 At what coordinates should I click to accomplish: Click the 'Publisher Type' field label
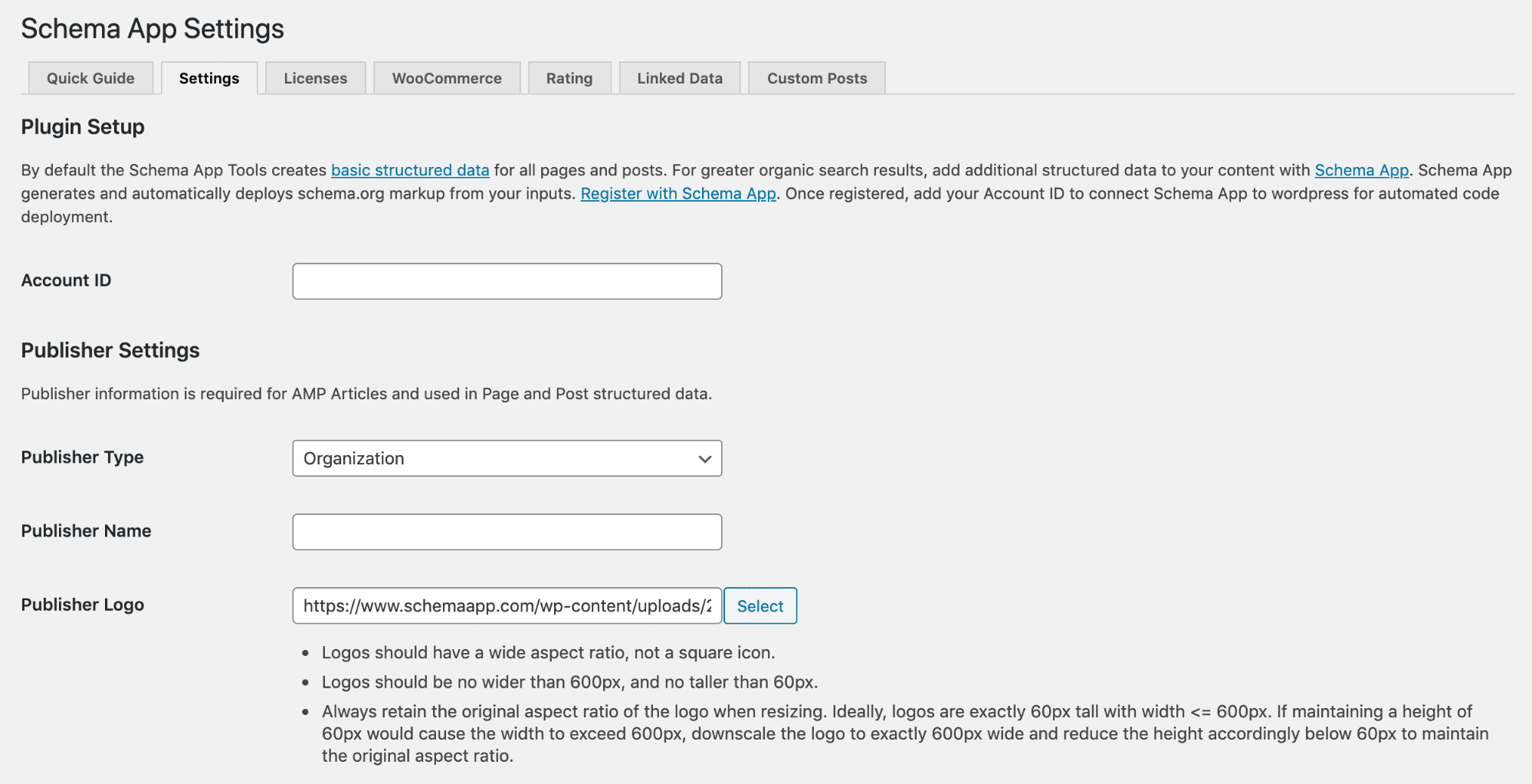click(82, 458)
